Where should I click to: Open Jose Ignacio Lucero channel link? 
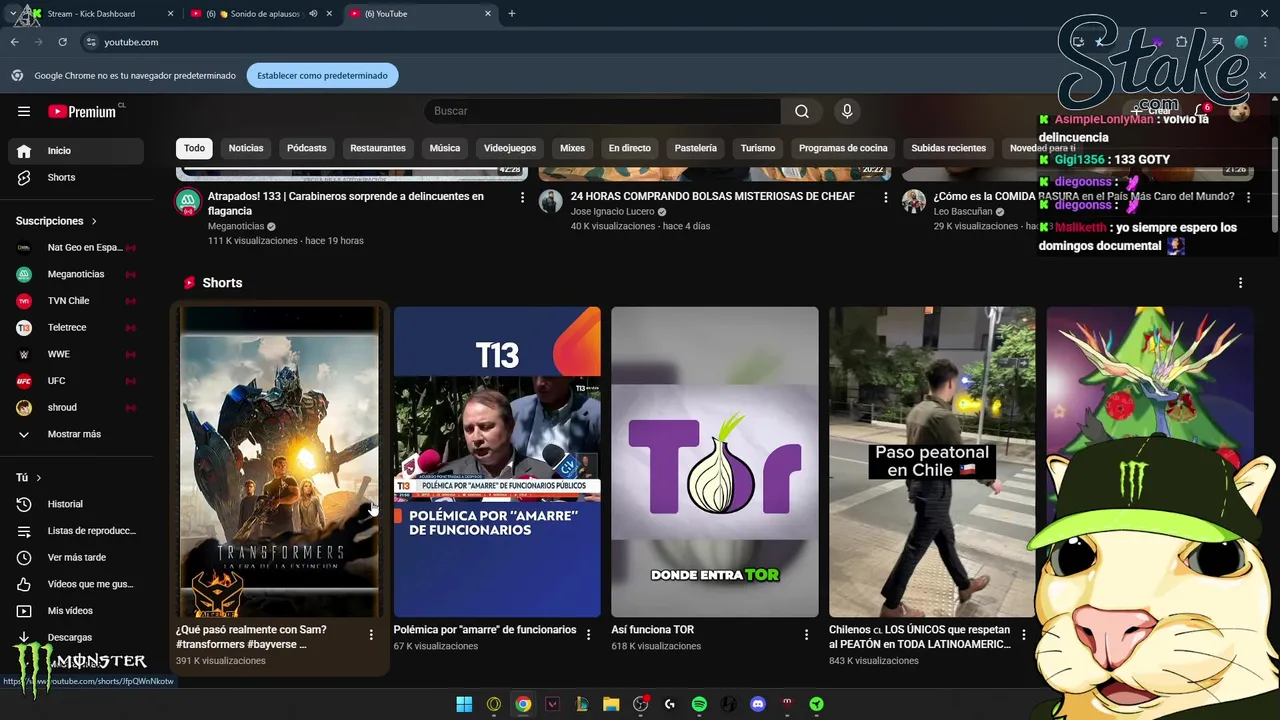tap(612, 212)
